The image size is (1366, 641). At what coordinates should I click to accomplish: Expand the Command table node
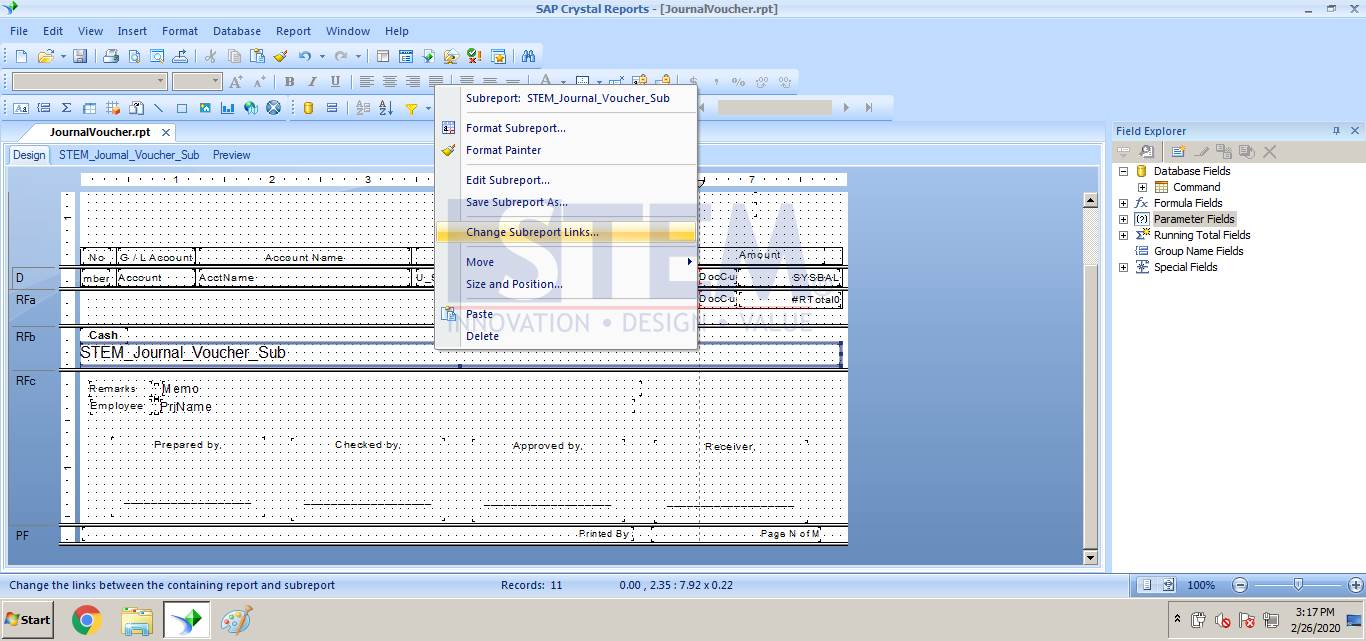point(1142,187)
